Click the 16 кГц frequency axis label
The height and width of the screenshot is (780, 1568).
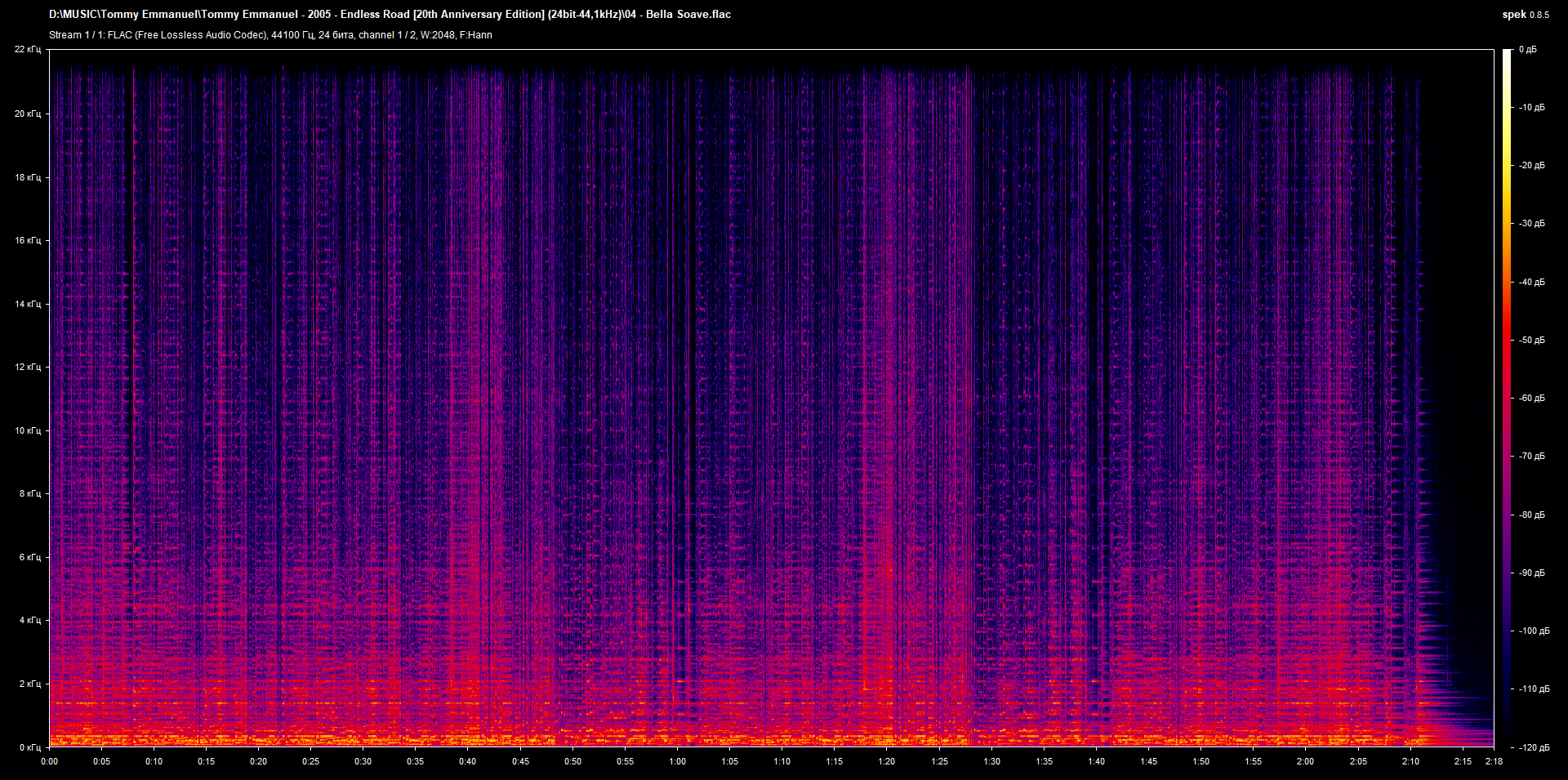(27, 240)
